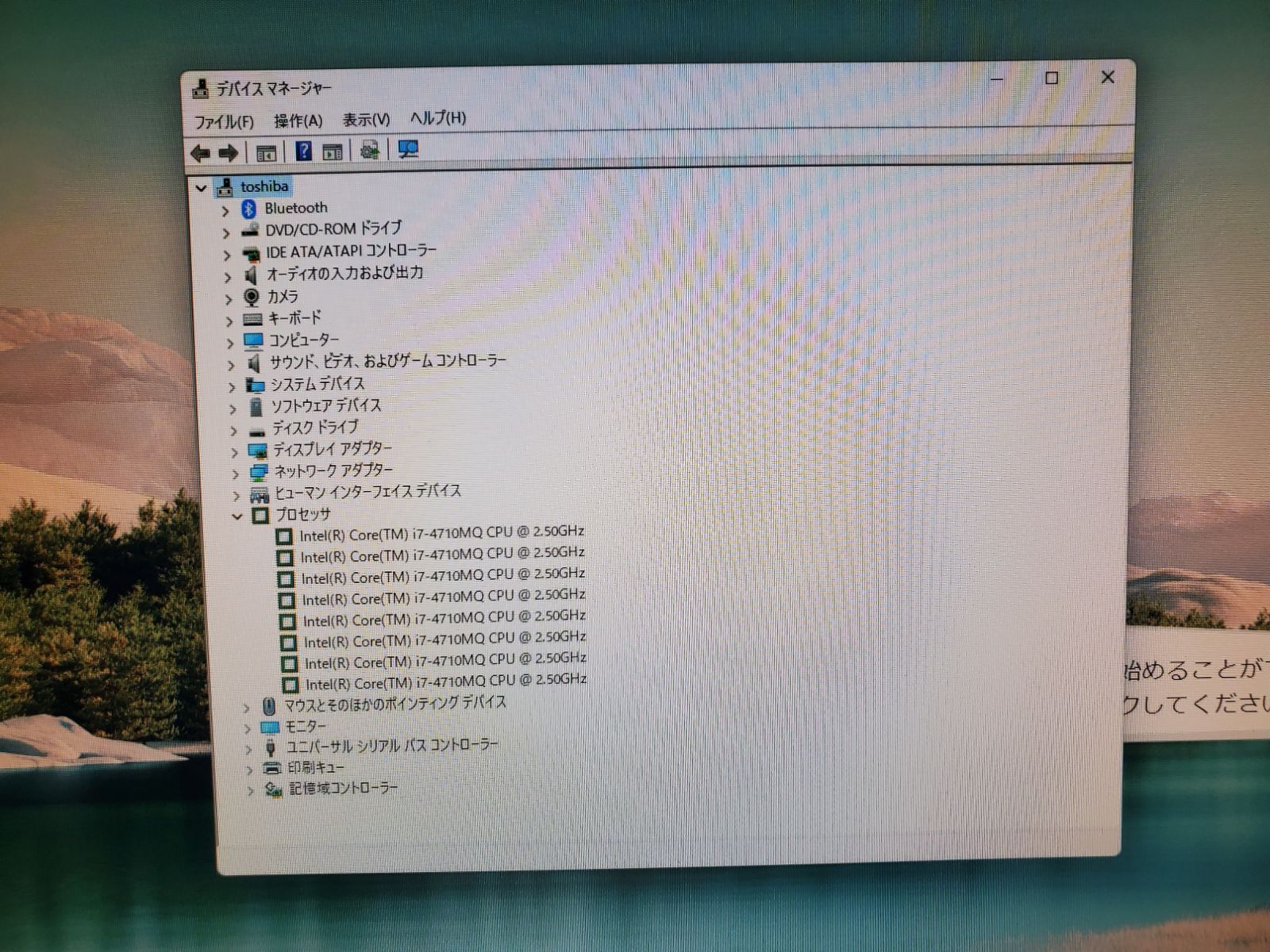
Task: Select the コンピューター label
Action: pyautogui.click(x=304, y=340)
